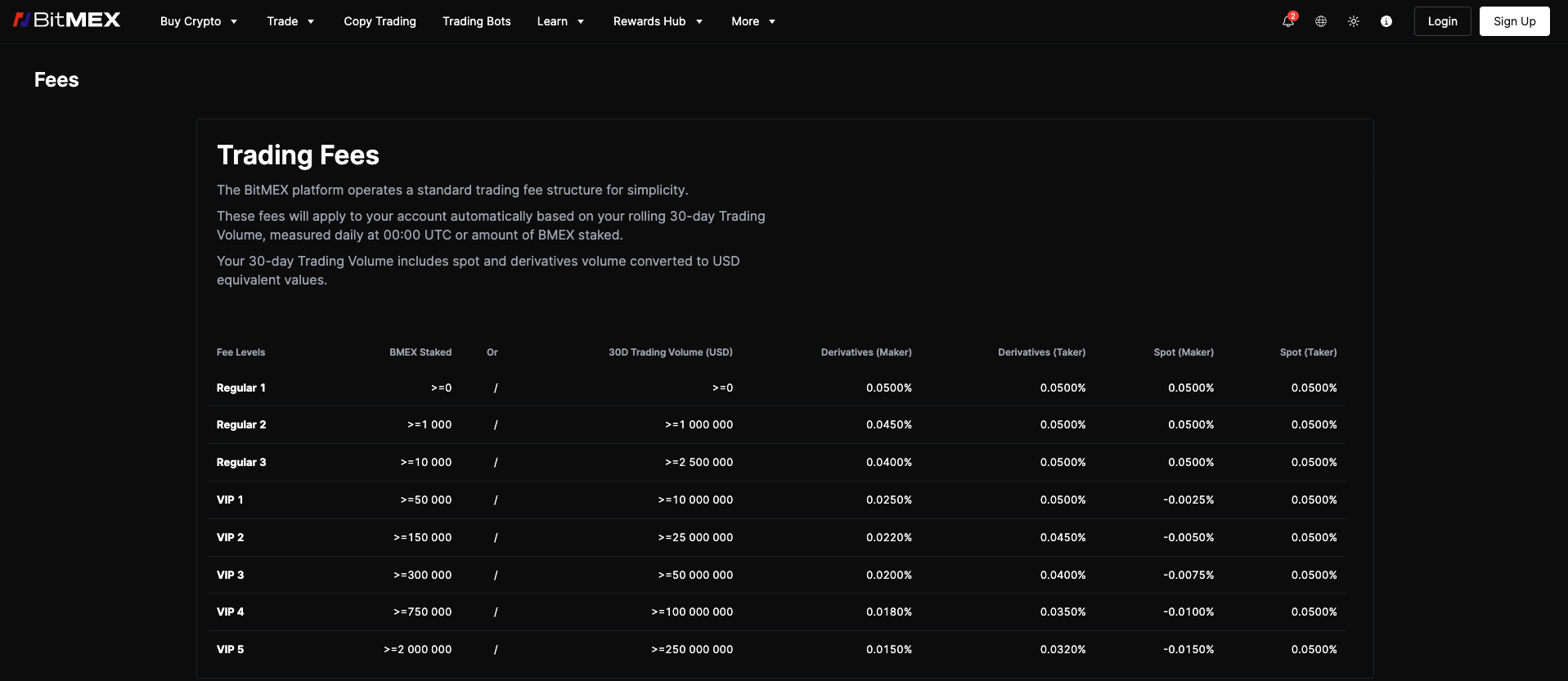Select the VIP 4 row label

(230, 612)
